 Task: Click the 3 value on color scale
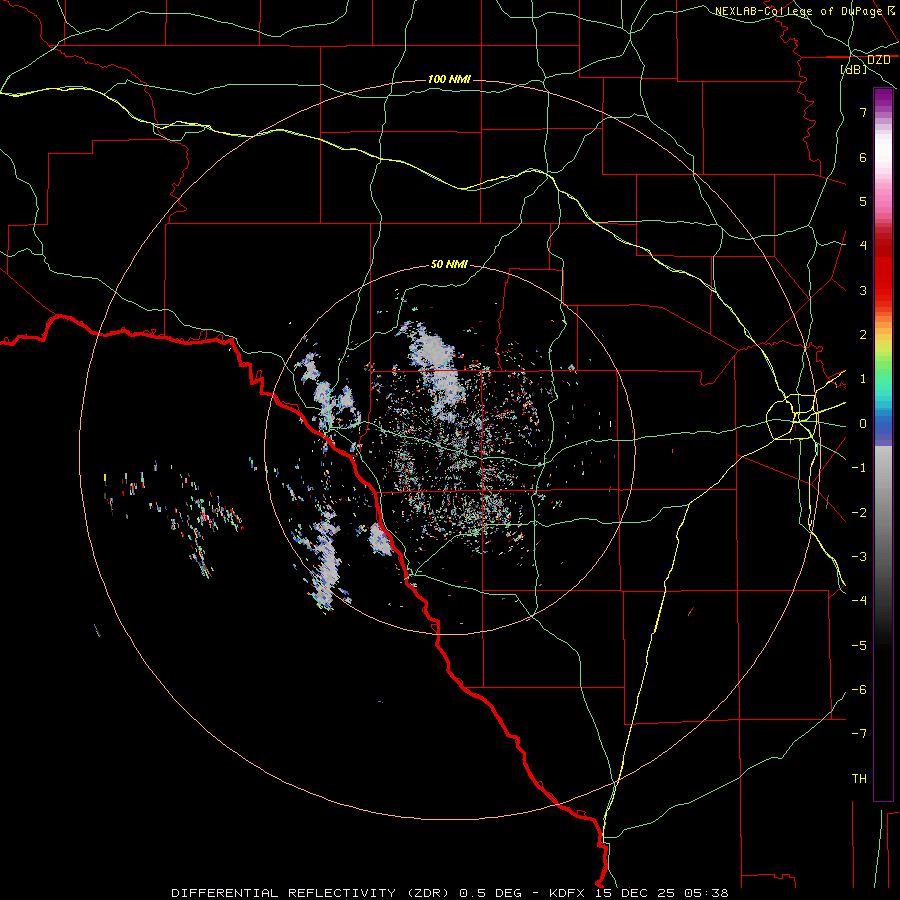tap(863, 290)
